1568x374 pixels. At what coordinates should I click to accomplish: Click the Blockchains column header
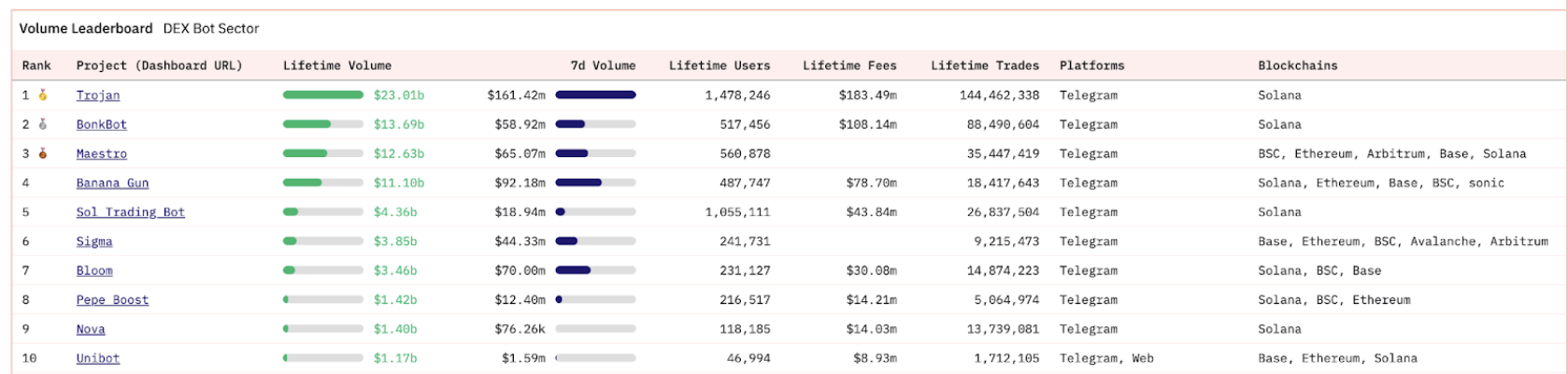[1298, 65]
